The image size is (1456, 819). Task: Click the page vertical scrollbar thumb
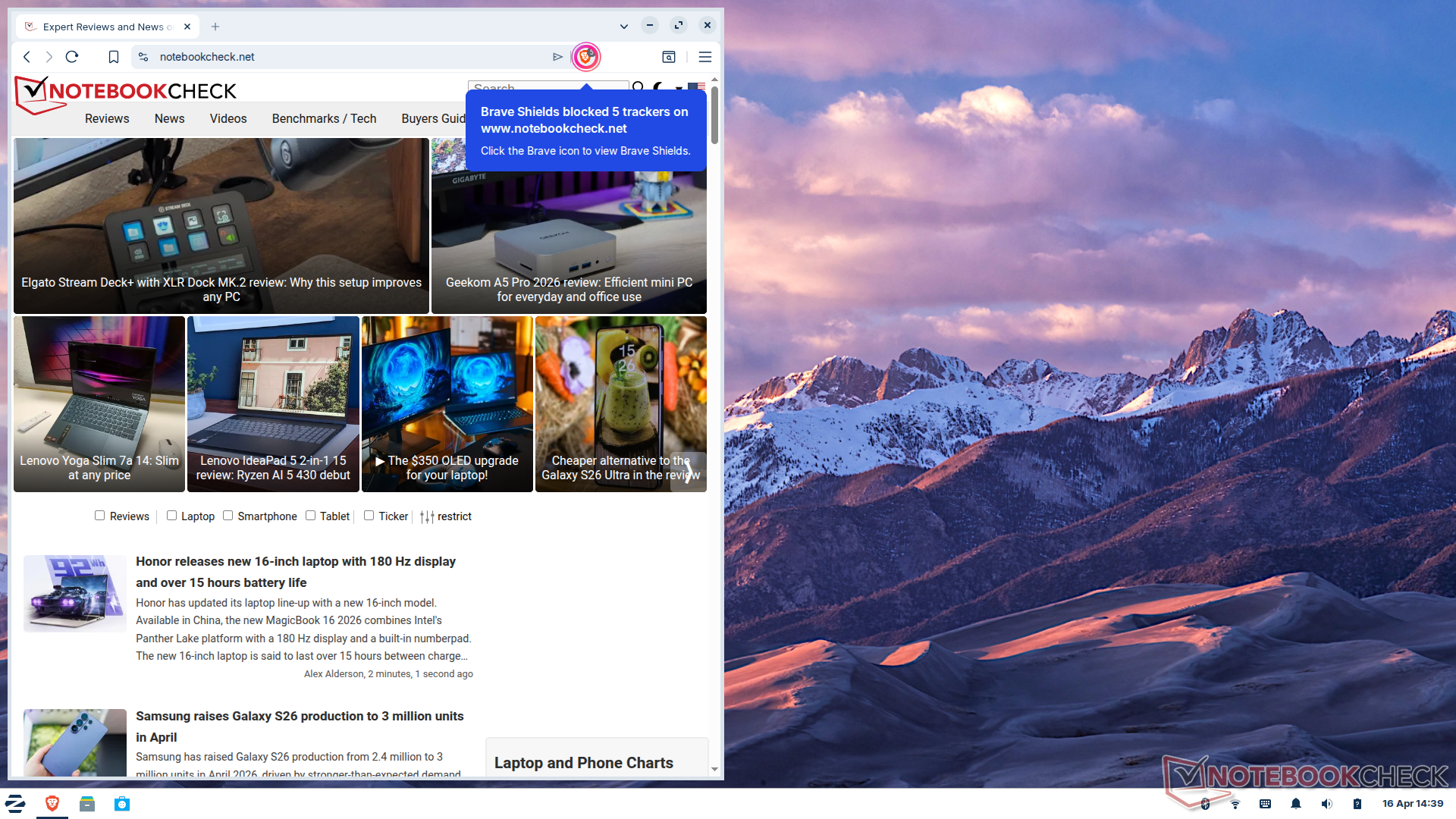[714, 114]
